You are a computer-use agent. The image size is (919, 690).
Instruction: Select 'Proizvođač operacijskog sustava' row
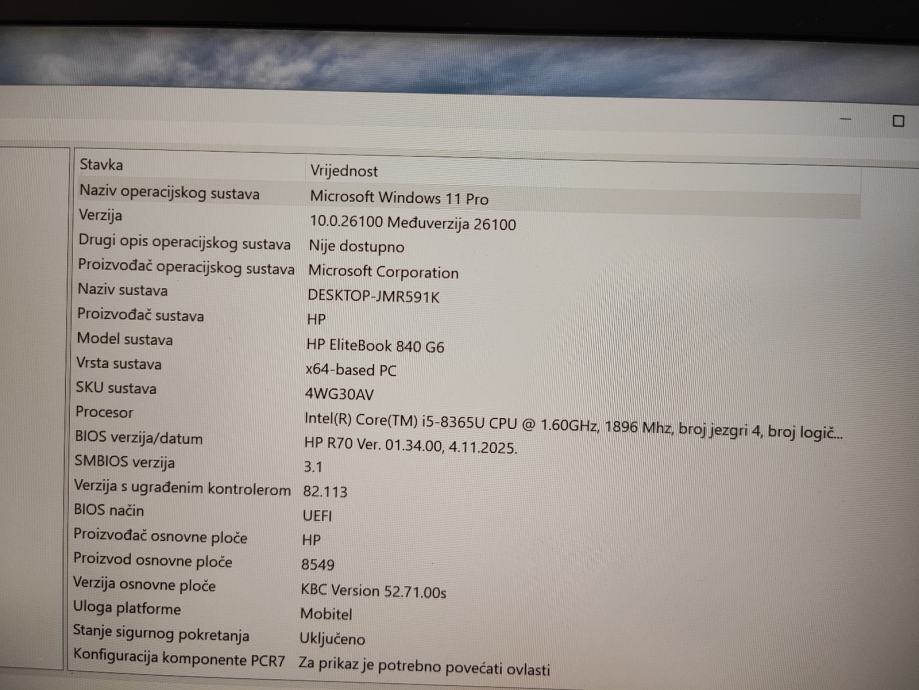(x=186, y=267)
